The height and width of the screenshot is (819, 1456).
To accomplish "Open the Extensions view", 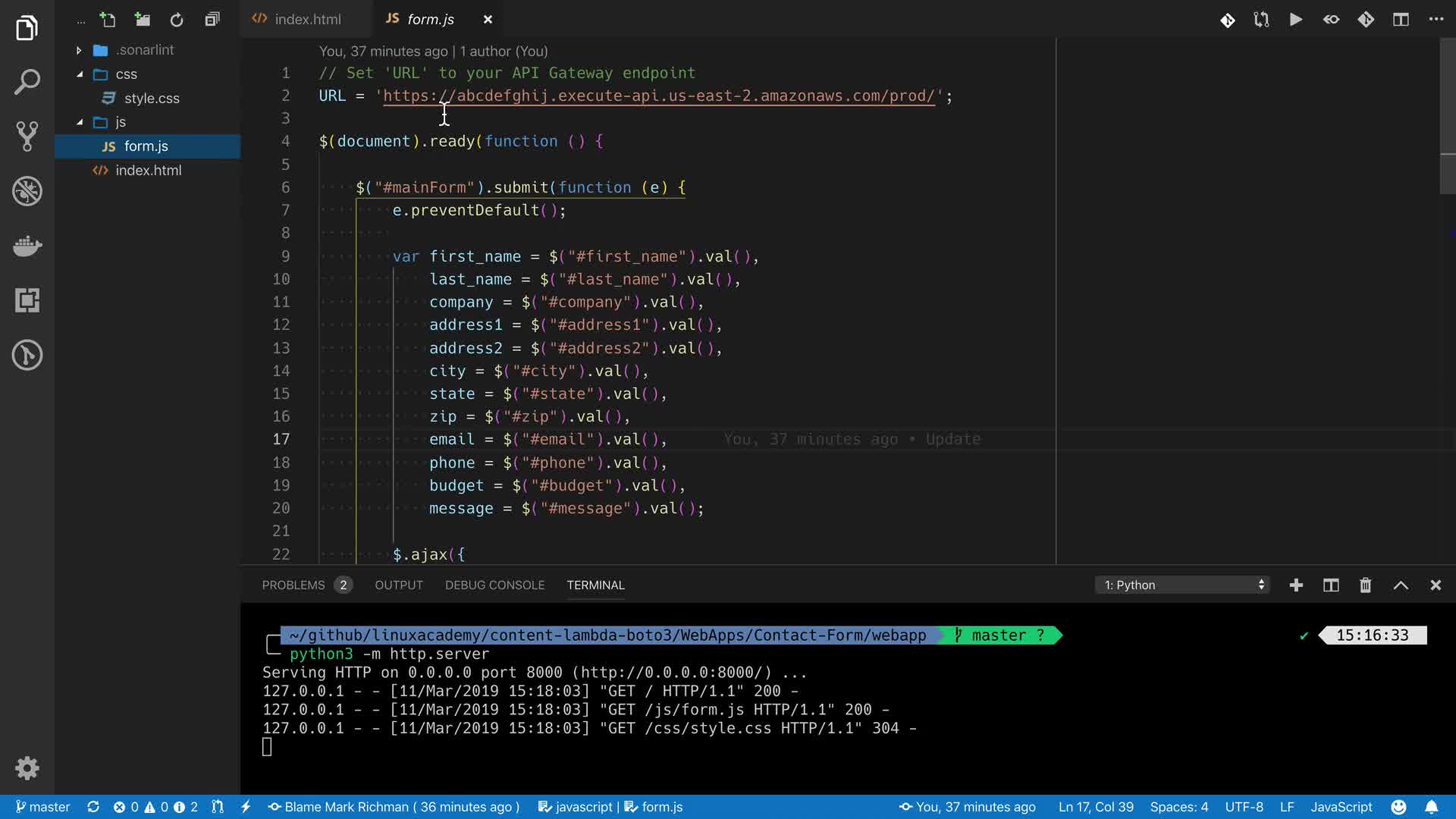I will click(x=27, y=300).
